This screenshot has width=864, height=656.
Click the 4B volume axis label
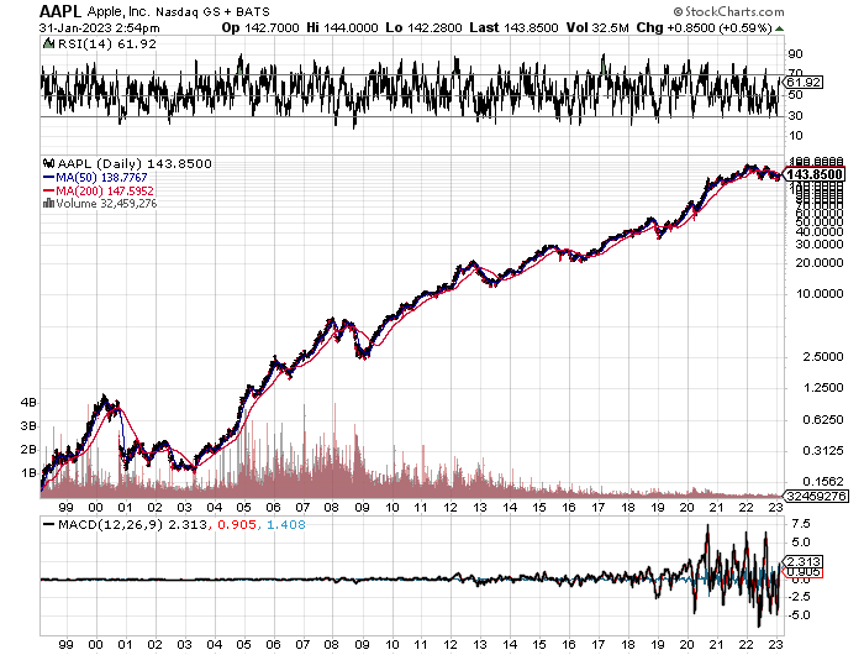28,402
